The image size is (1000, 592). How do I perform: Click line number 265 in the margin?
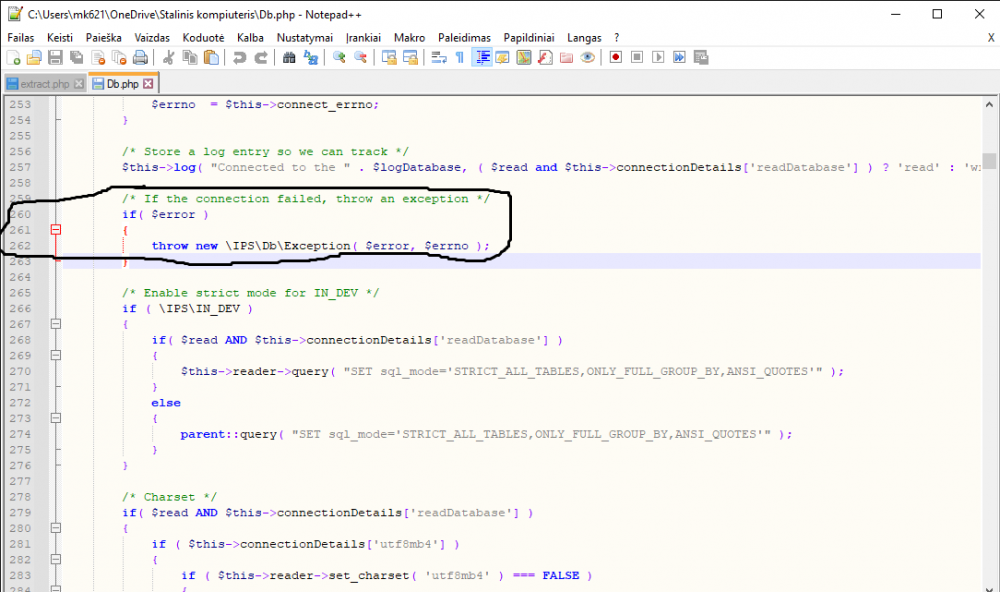point(20,293)
